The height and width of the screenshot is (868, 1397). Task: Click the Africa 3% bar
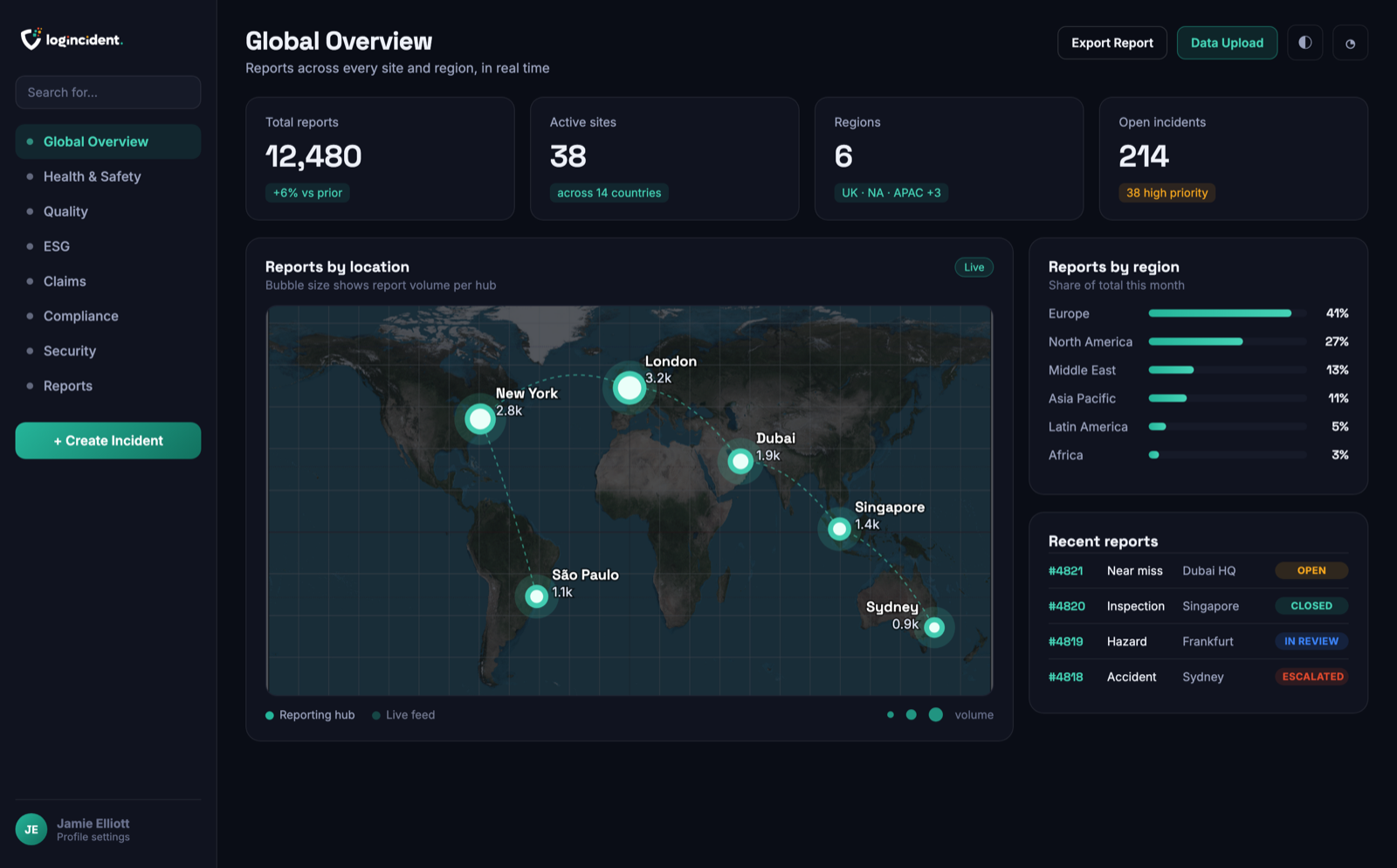click(x=1228, y=455)
